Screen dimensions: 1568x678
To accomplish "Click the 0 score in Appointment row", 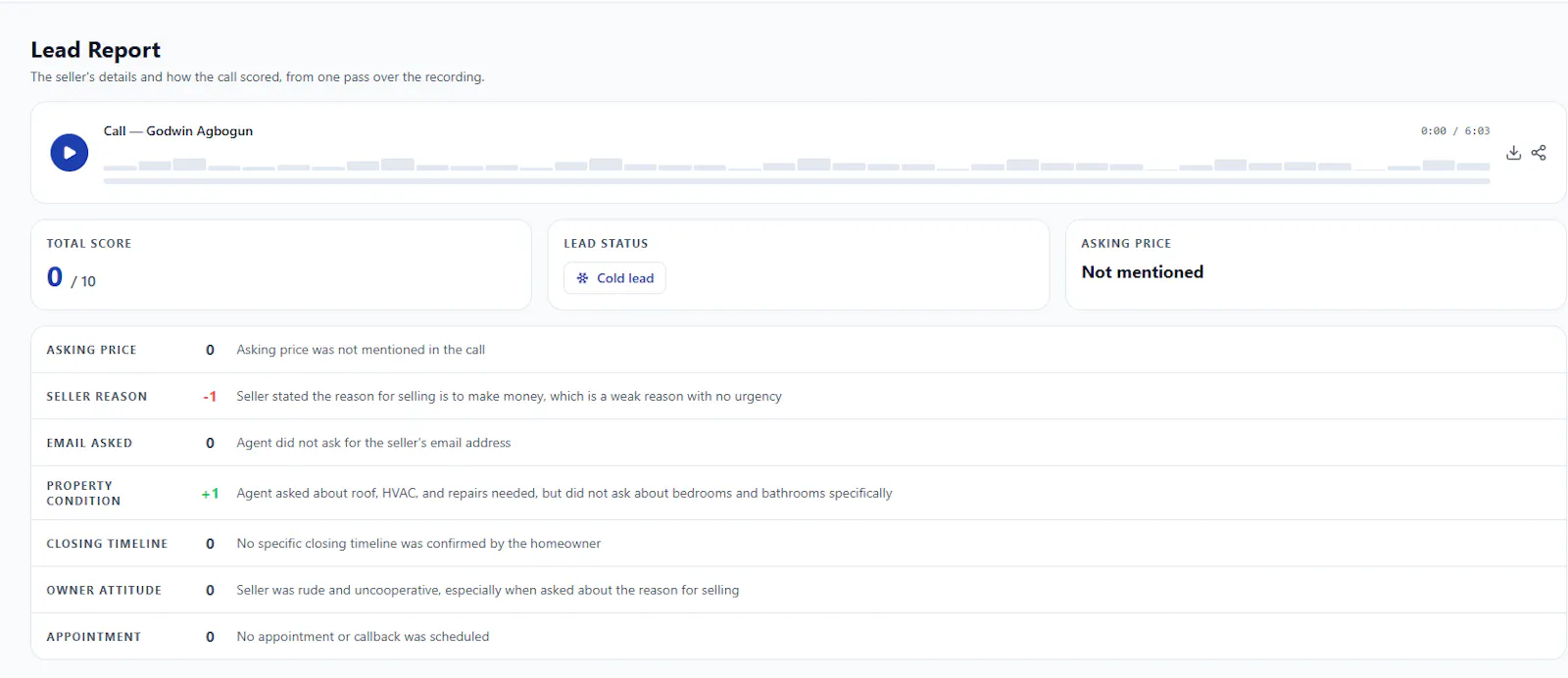I will pyautogui.click(x=210, y=637).
